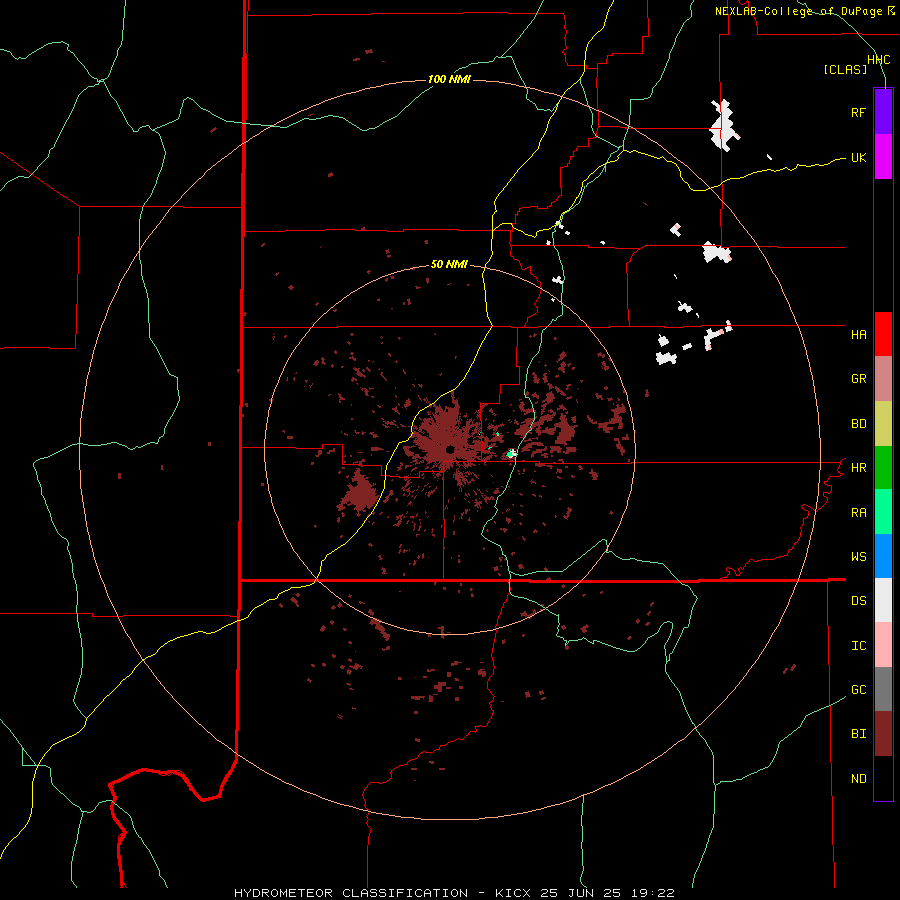Viewport: 900px width, 900px height.
Task: Click the 19:22 timestamp
Action: [x=655, y=893]
